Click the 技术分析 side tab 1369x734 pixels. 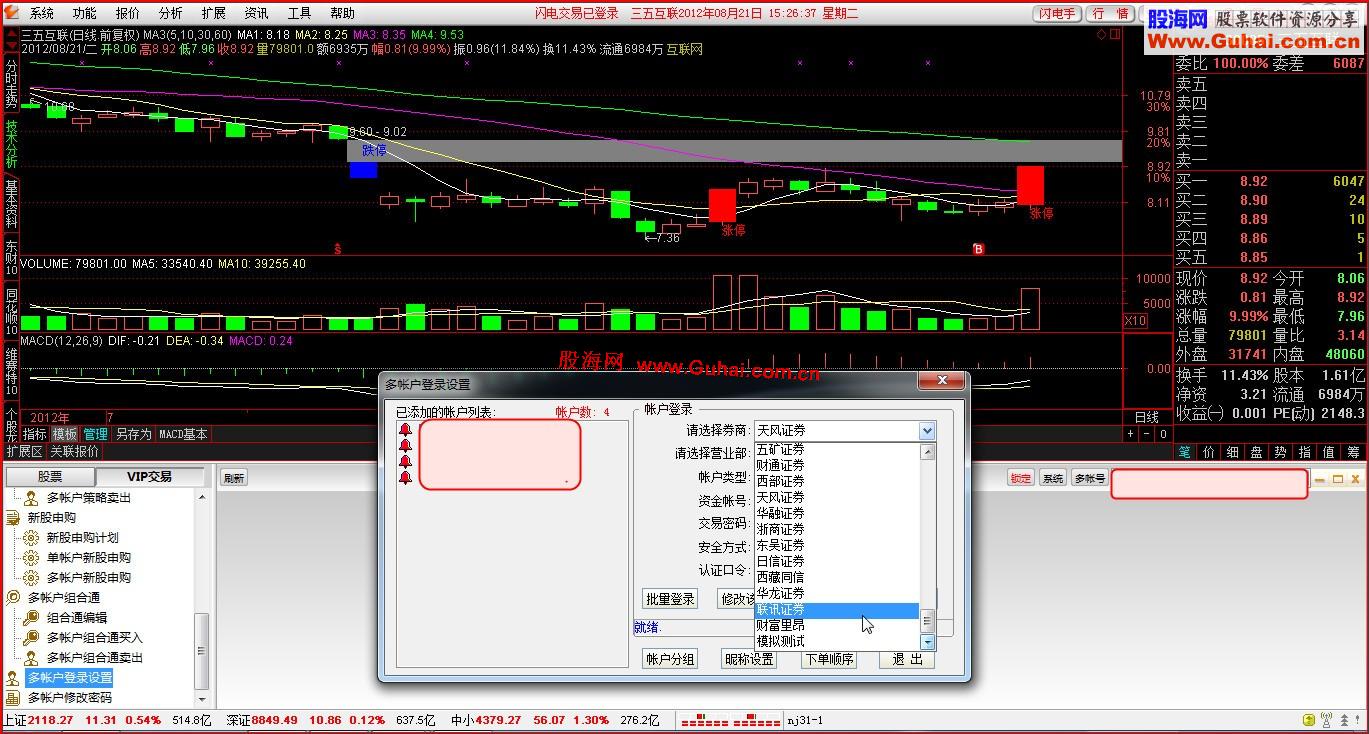[x=11, y=145]
